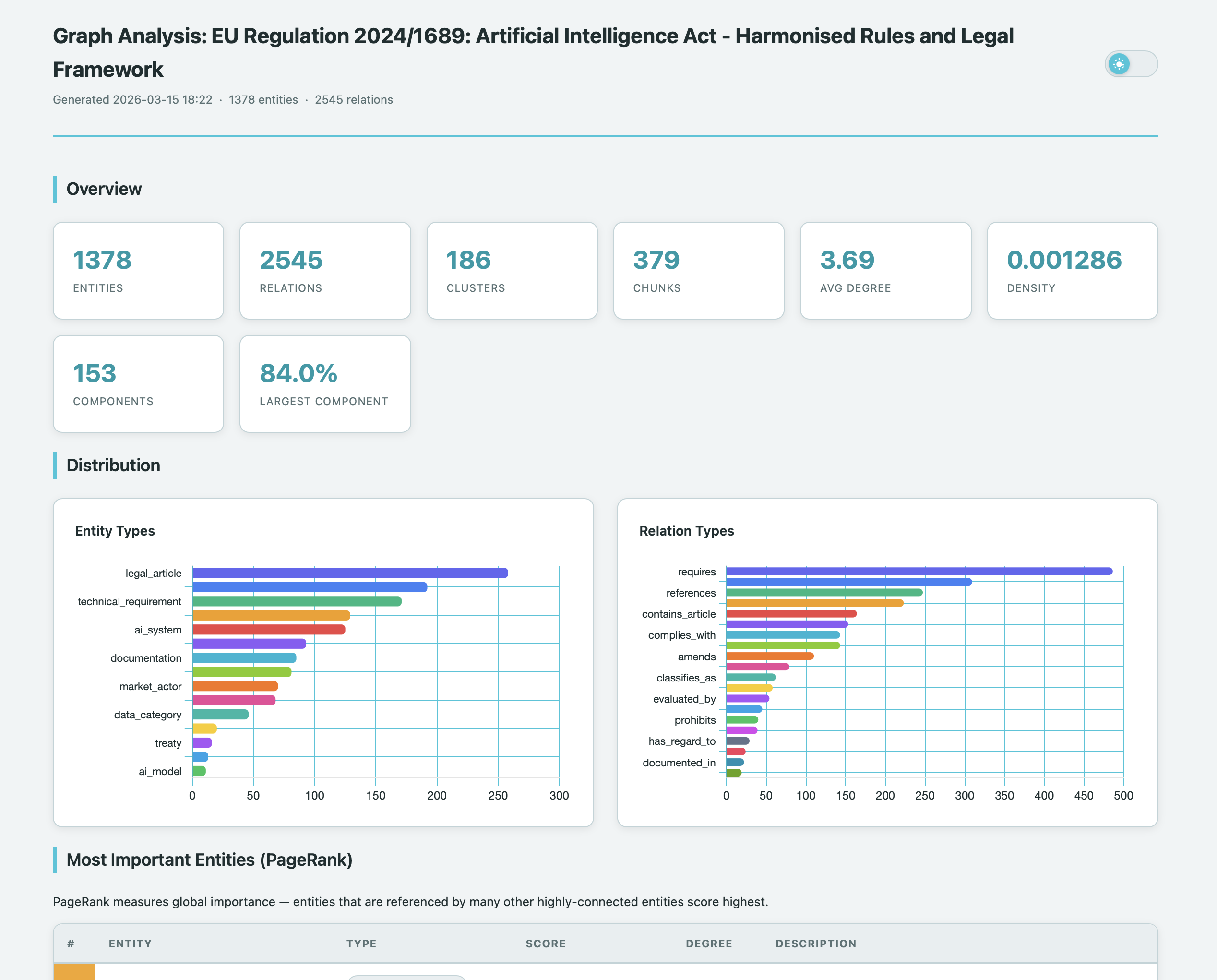Open the 379 Chunks overview card
This screenshot has width=1217, height=980.
click(x=698, y=270)
